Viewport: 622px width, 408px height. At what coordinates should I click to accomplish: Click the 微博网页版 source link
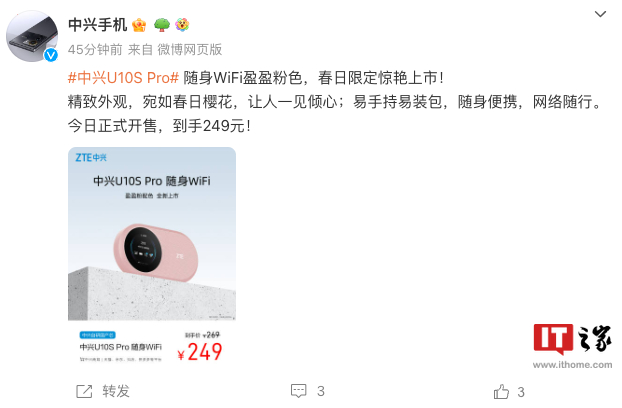point(190,50)
